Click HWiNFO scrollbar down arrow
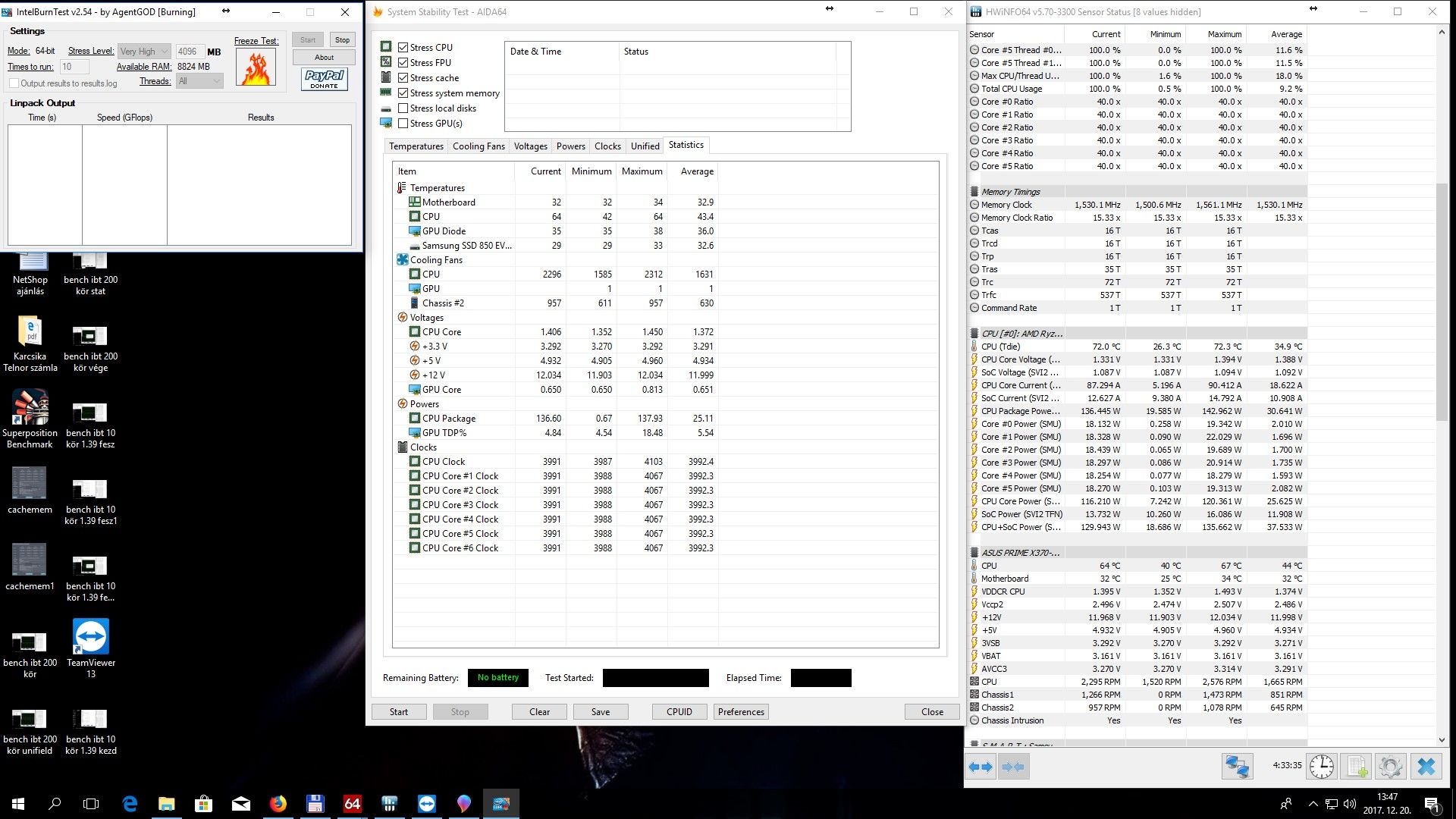The height and width of the screenshot is (819, 1456). point(1442,740)
